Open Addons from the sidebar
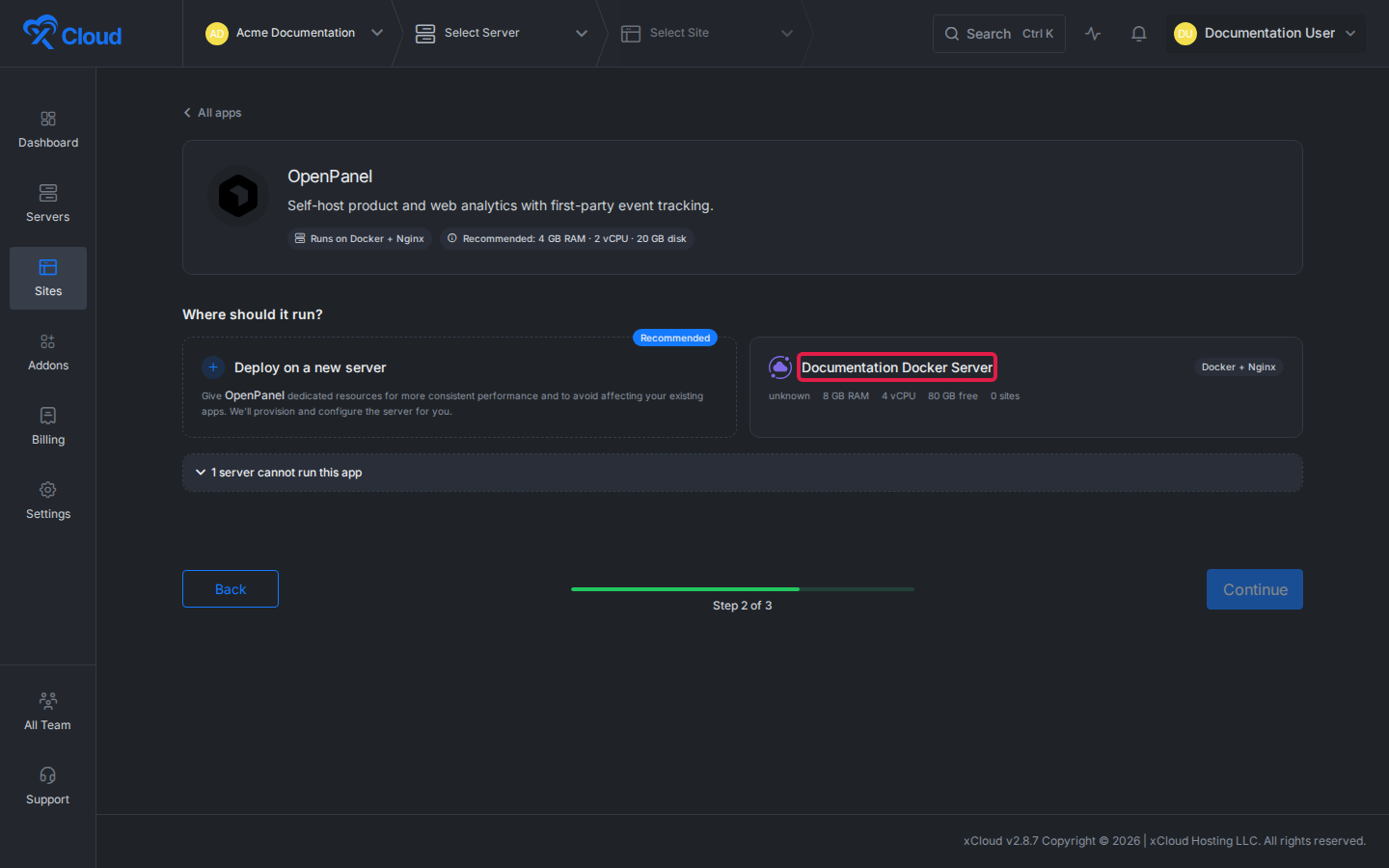This screenshot has width=1389, height=868. tap(48, 352)
